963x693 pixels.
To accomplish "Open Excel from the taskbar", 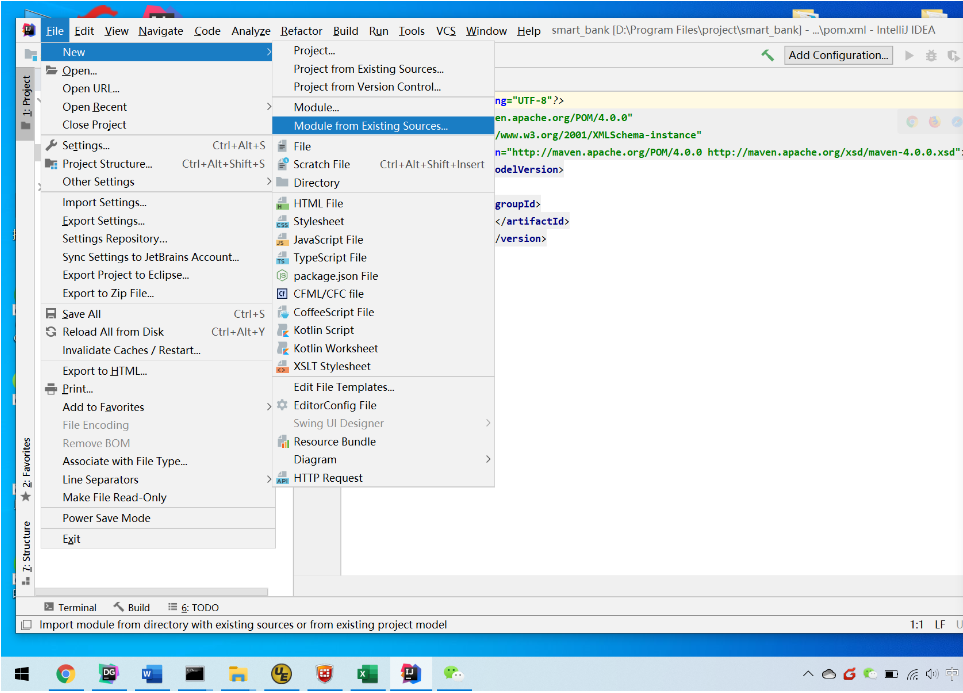I will 367,674.
